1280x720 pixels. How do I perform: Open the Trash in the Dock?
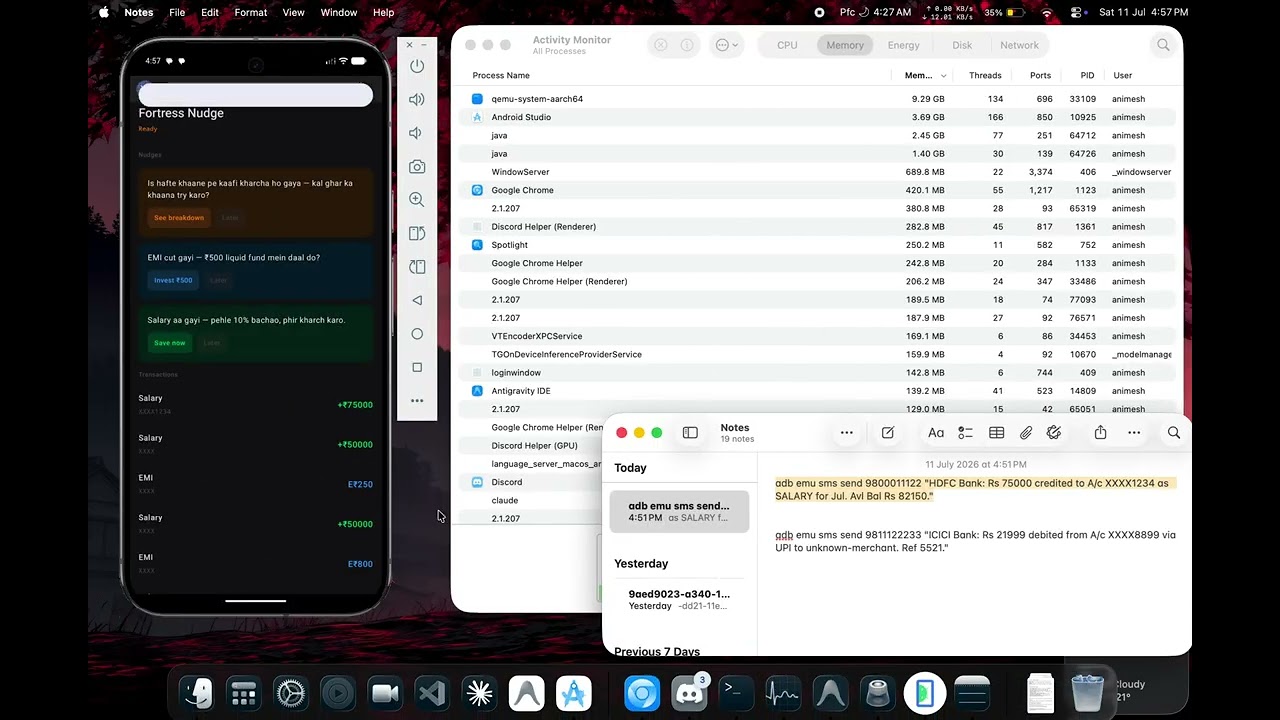coord(1087,694)
